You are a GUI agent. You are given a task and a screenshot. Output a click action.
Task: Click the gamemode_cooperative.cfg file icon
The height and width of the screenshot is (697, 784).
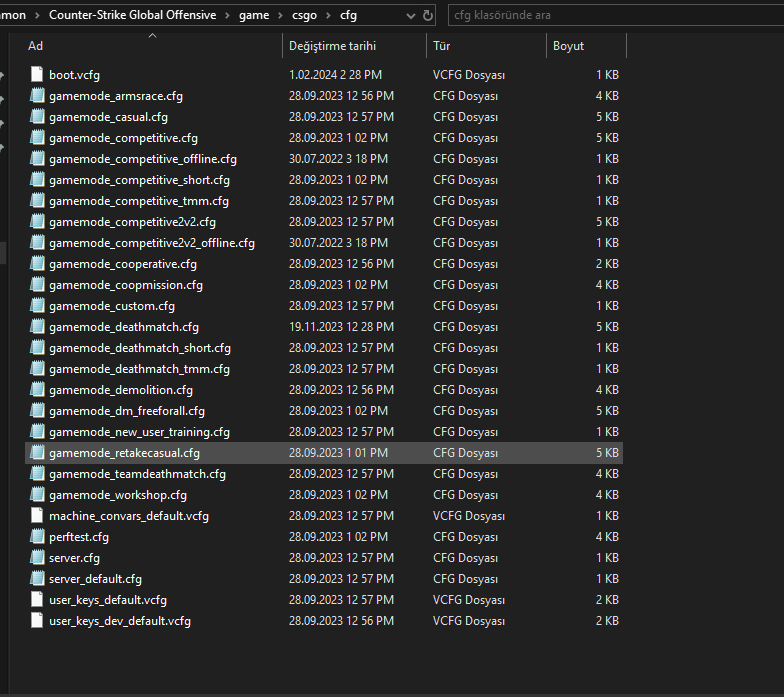pyautogui.click(x=37, y=264)
